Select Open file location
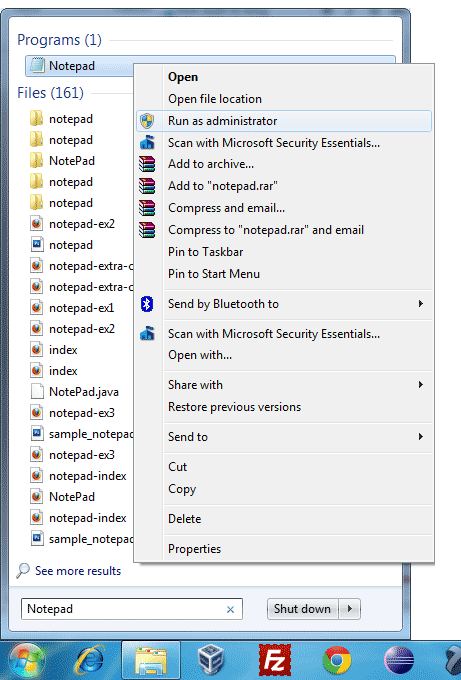Screen dimensions: 461x680 click(x=215, y=99)
